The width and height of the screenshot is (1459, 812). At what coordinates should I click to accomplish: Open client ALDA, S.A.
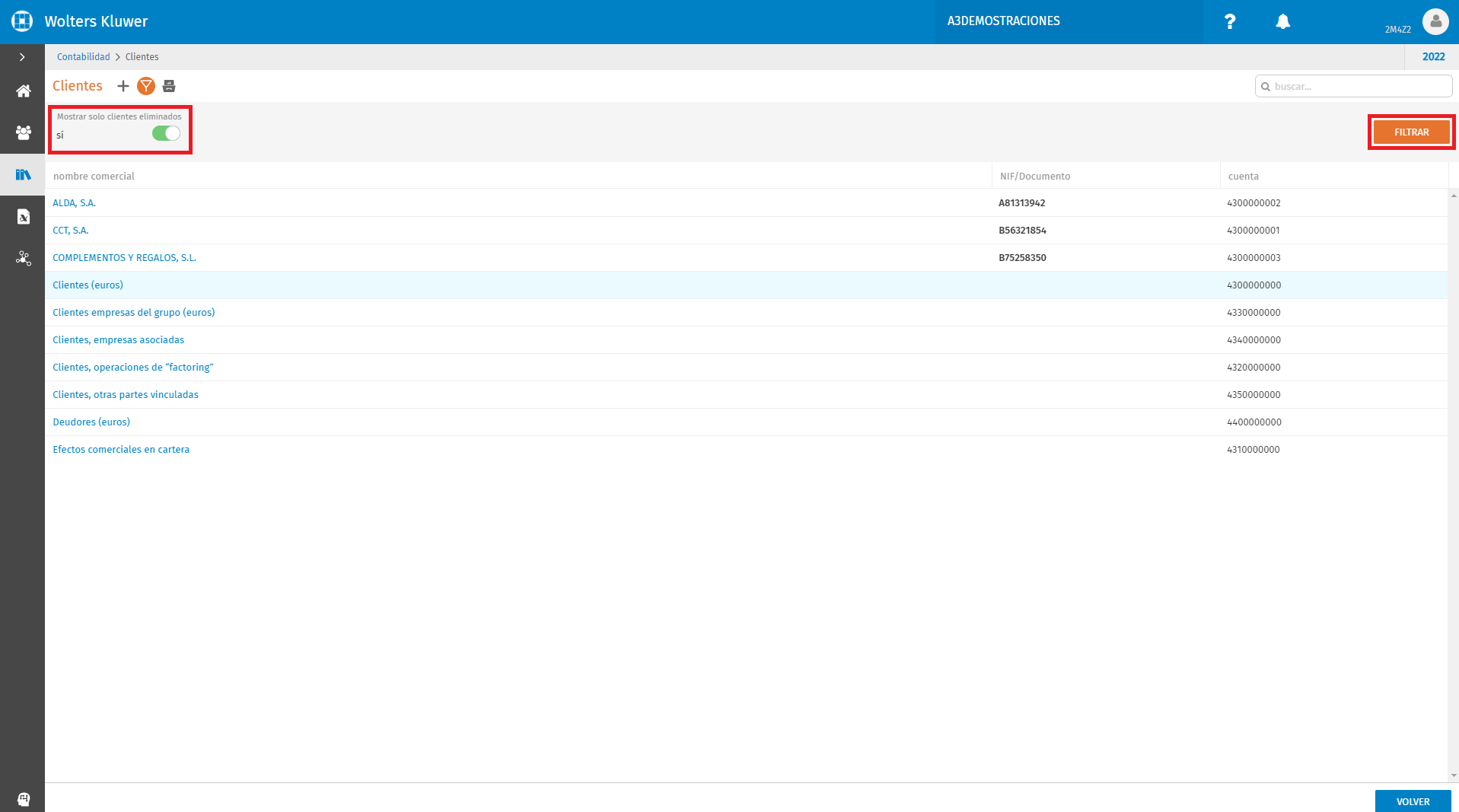point(75,203)
